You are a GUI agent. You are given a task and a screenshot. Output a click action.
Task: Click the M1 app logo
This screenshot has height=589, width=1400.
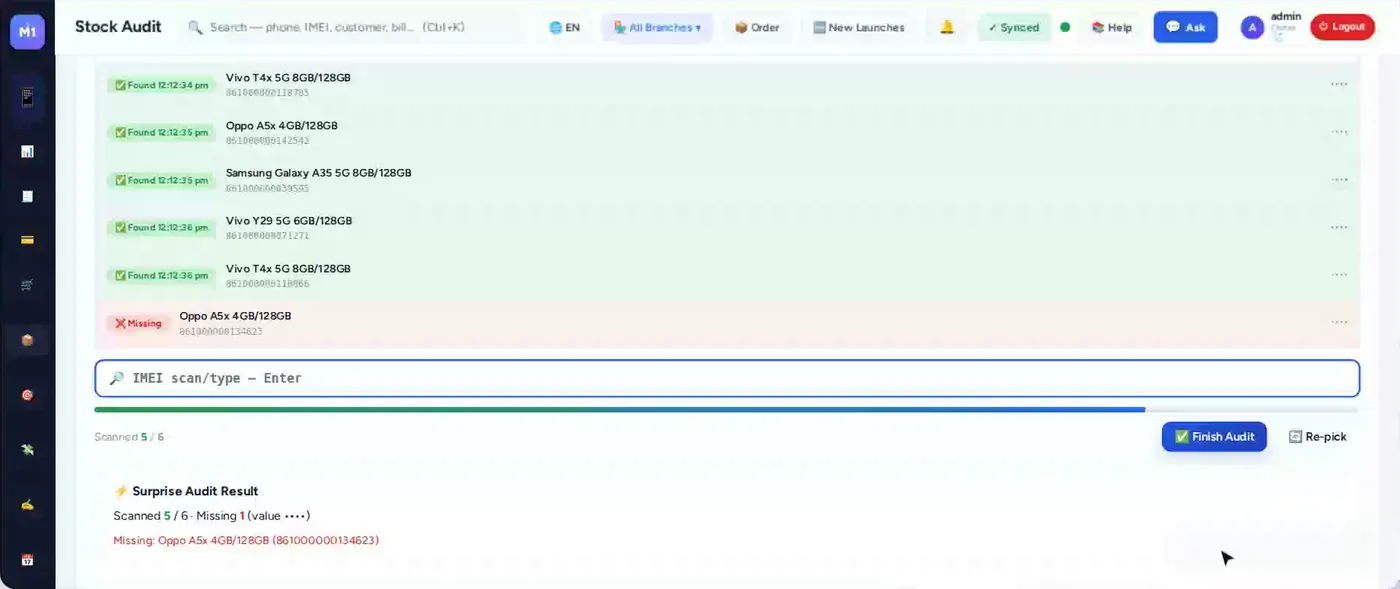pyautogui.click(x=27, y=31)
